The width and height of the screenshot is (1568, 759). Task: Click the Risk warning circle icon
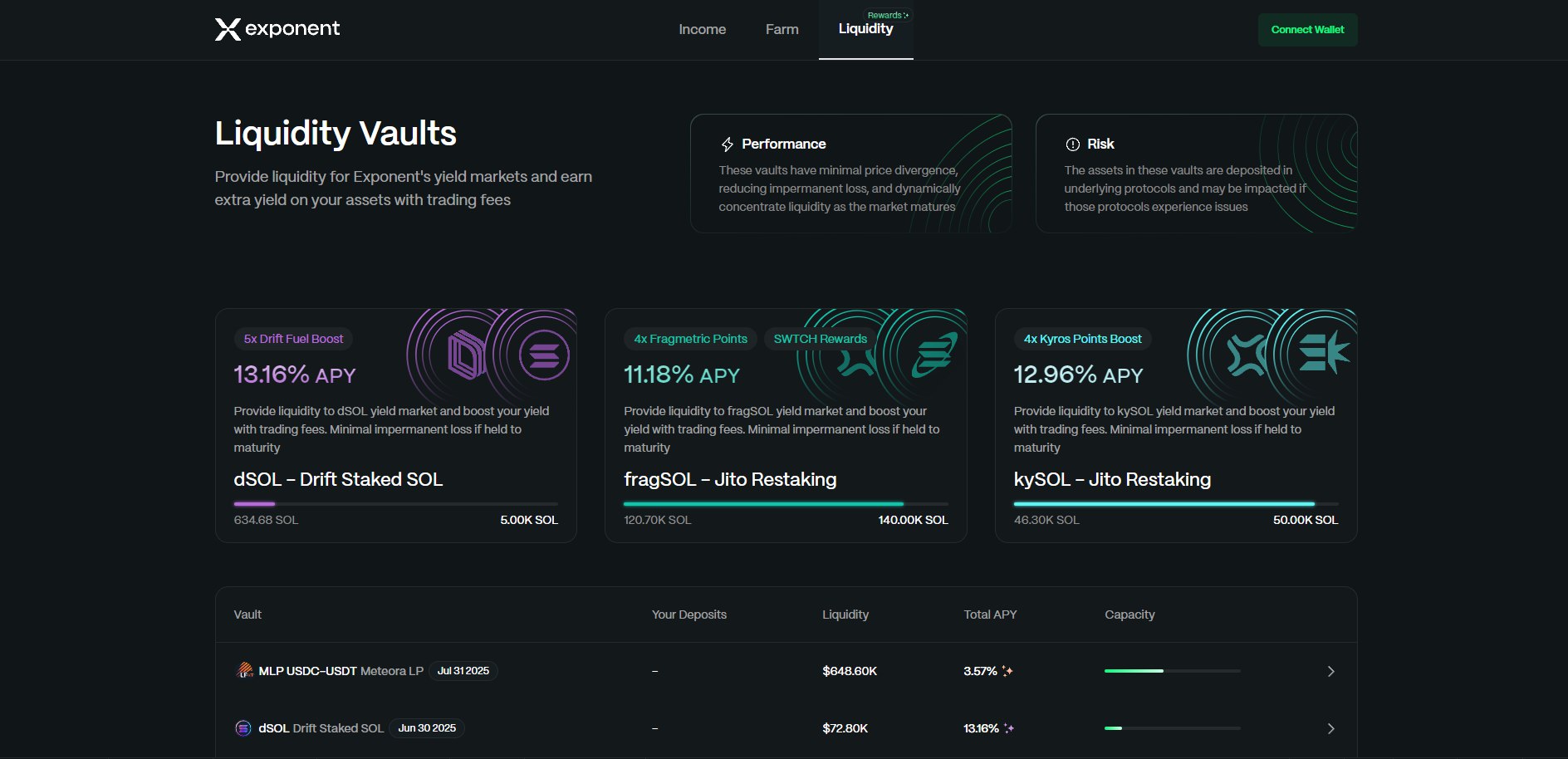(1072, 144)
